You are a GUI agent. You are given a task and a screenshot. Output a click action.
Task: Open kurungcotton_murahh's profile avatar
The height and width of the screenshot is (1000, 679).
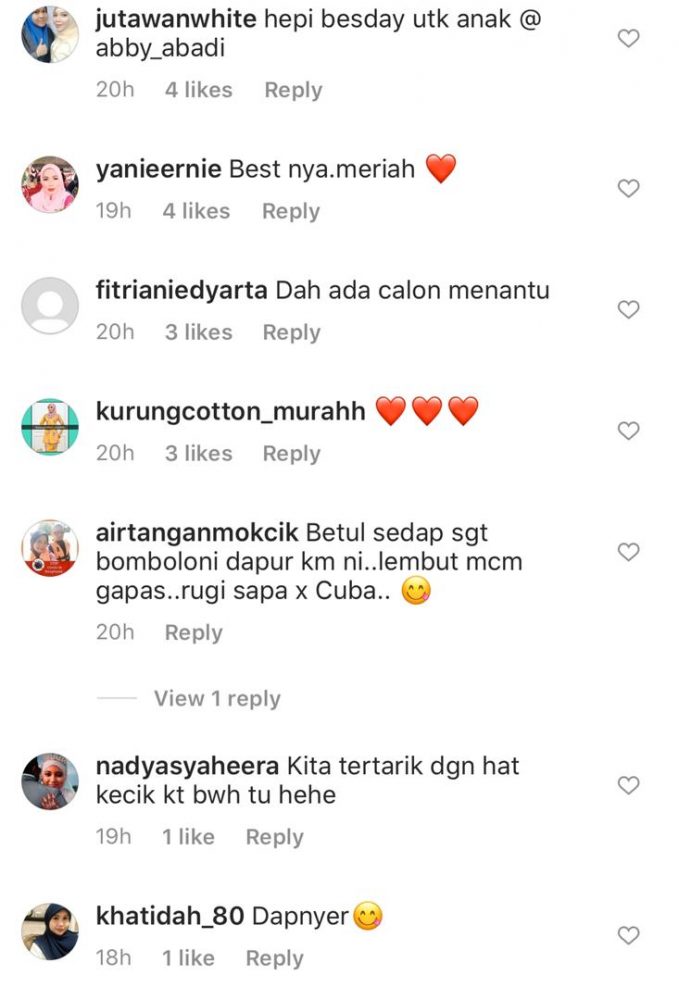click(x=50, y=427)
